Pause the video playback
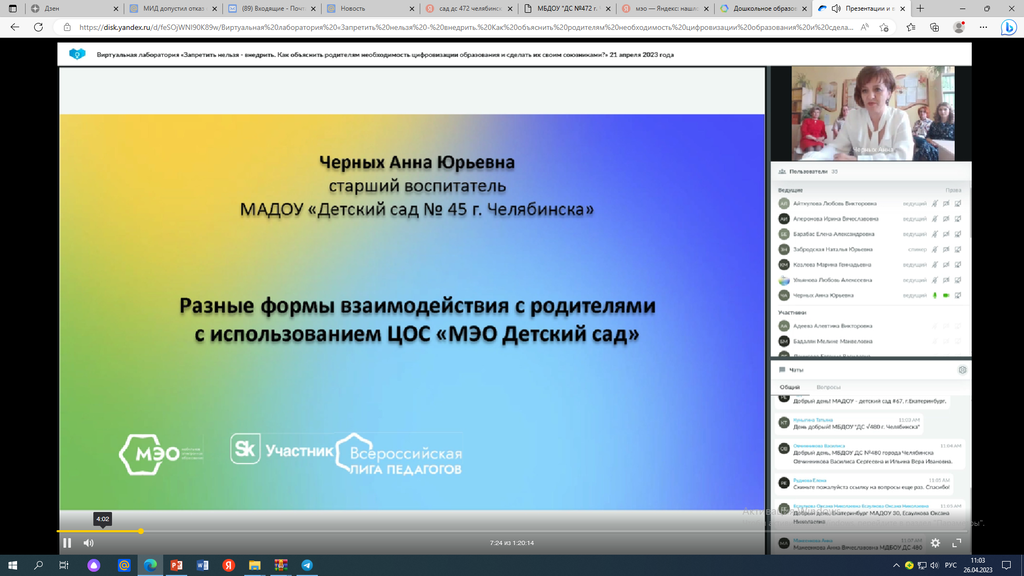1024x576 pixels. pyautogui.click(x=67, y=543)
